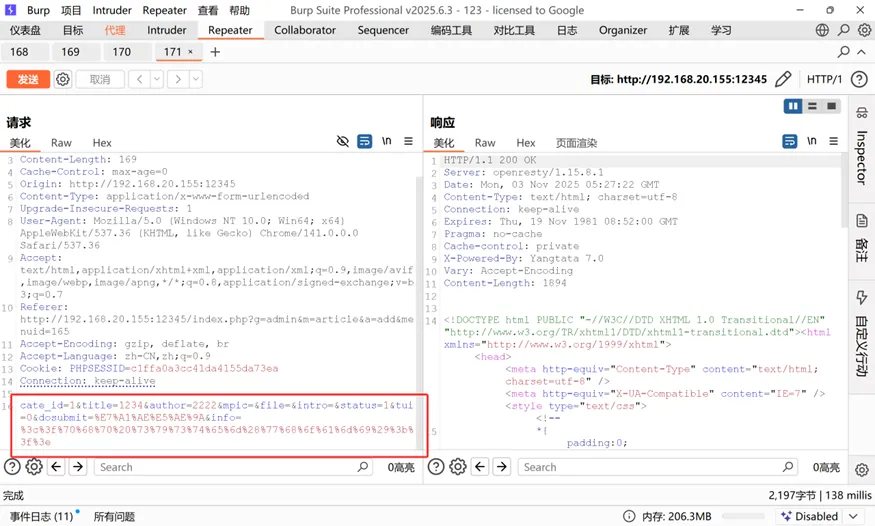Click the orange Send (发送) button
This screenshot has width=875, height=526.
[x=28, y=79]
